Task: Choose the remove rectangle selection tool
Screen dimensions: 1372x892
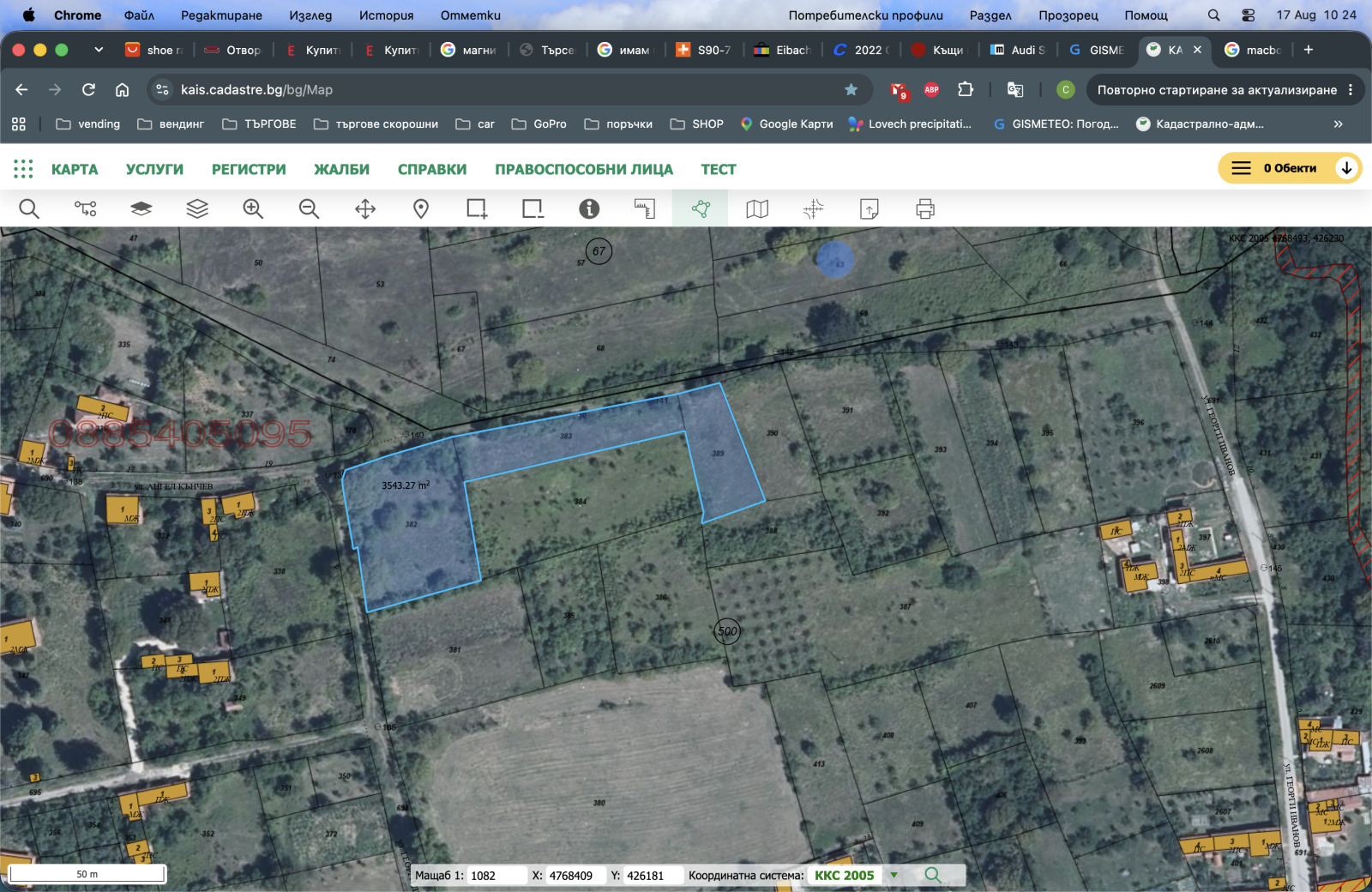Action: tap(533, 208)
